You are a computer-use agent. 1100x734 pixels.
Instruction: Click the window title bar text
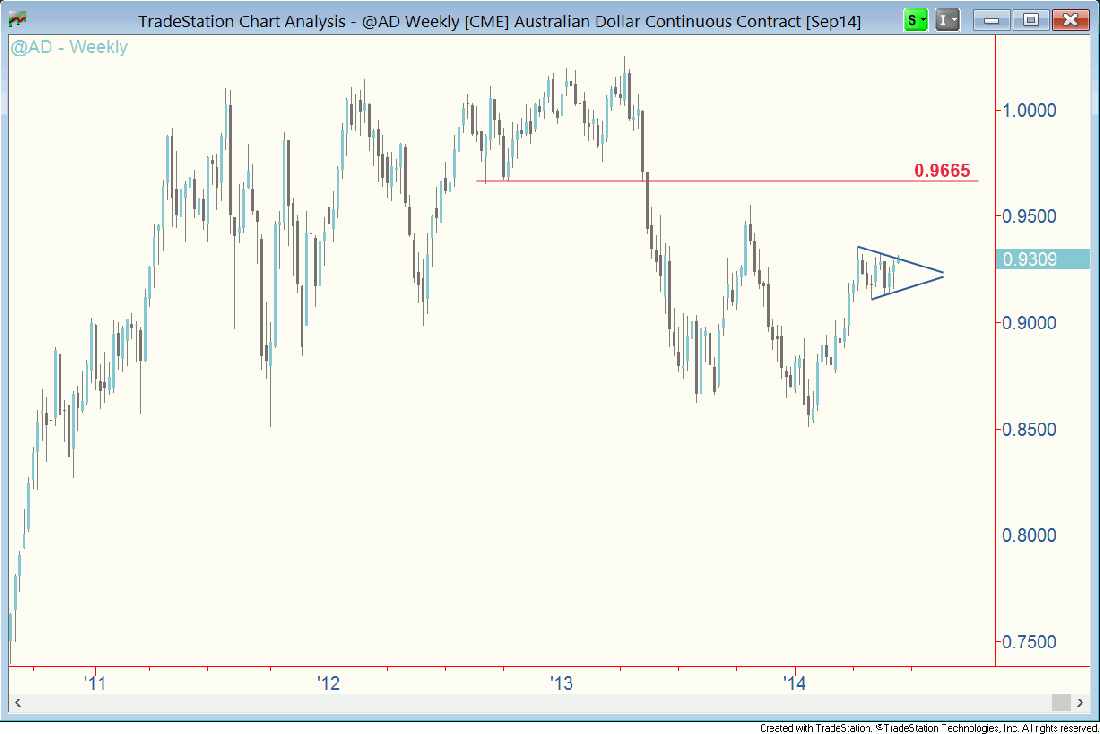click(499, 20)
